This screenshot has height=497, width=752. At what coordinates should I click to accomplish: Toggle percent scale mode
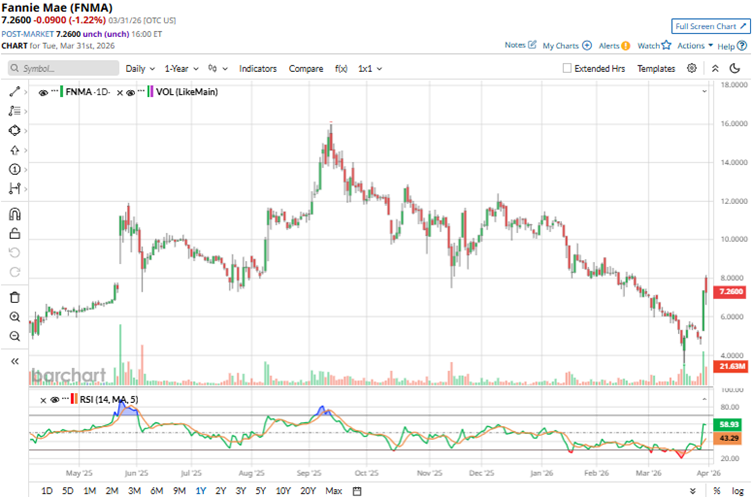pos(717,491)
